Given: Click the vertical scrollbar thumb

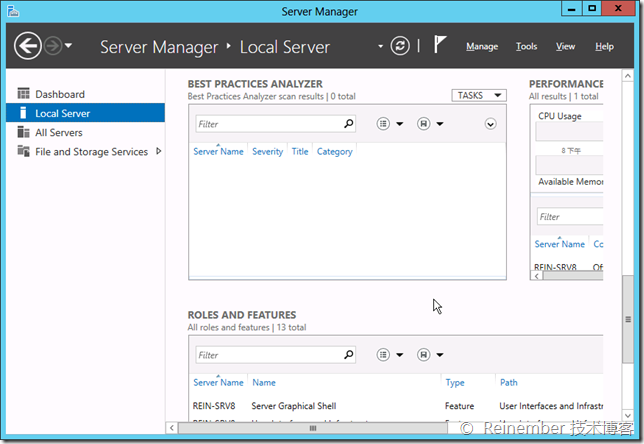Looking at the screenshot, I should tap(627, 319).
